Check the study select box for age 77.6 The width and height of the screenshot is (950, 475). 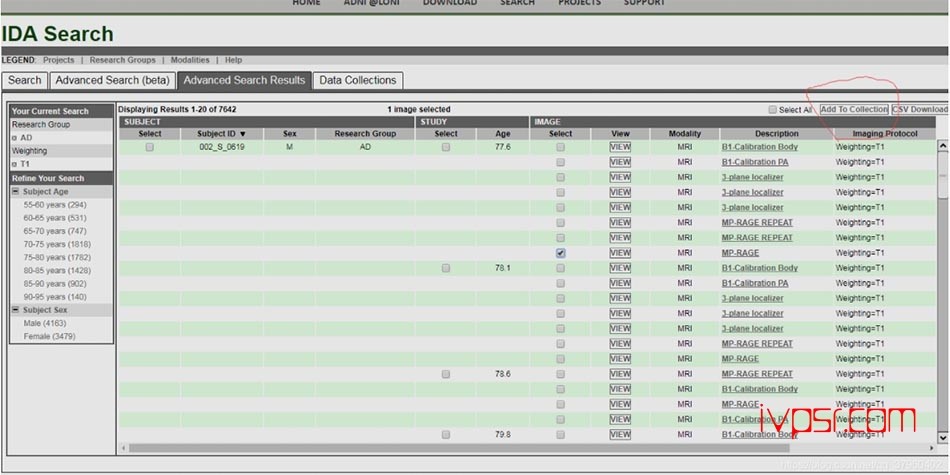coord(446,147)
